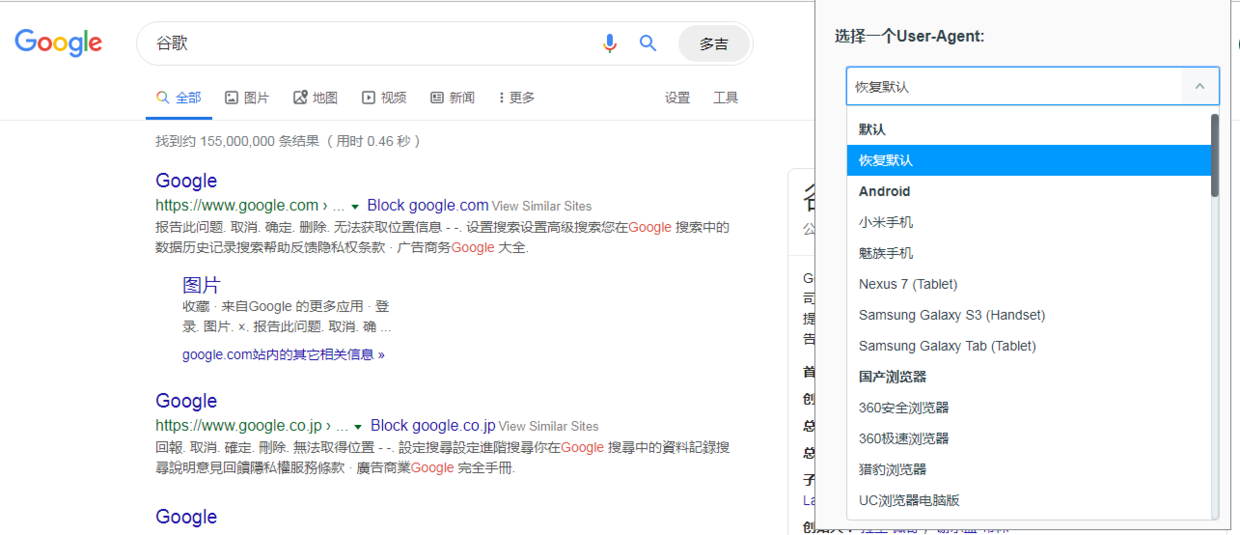Screen dimensions: 1240x535
Task: Switch to the 视频 tab
Action: click(384, 98)
